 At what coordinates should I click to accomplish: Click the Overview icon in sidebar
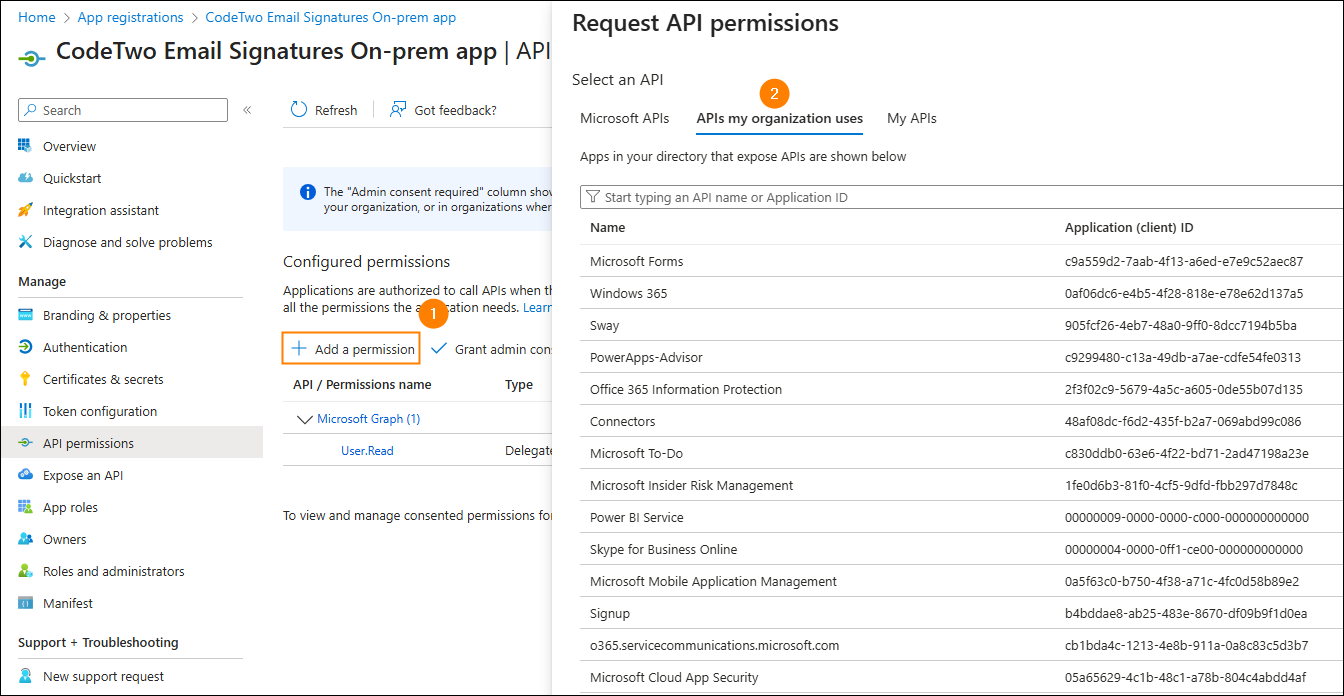pos(25,146)
